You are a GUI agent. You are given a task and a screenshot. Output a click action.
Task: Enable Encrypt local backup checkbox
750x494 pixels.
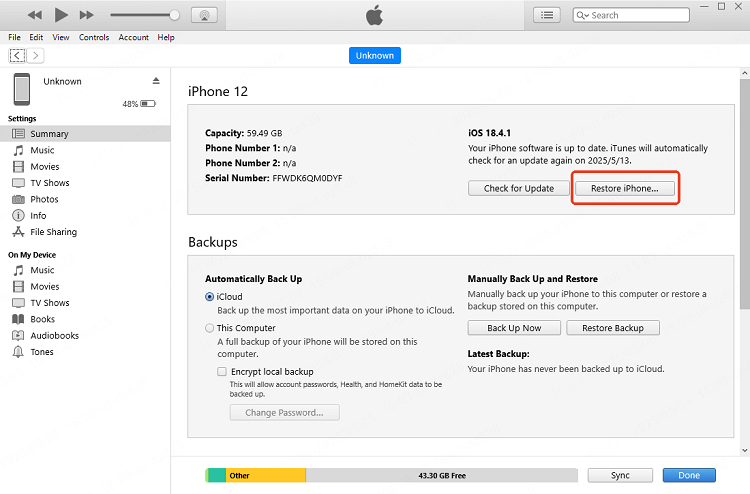tap(222, 371)
